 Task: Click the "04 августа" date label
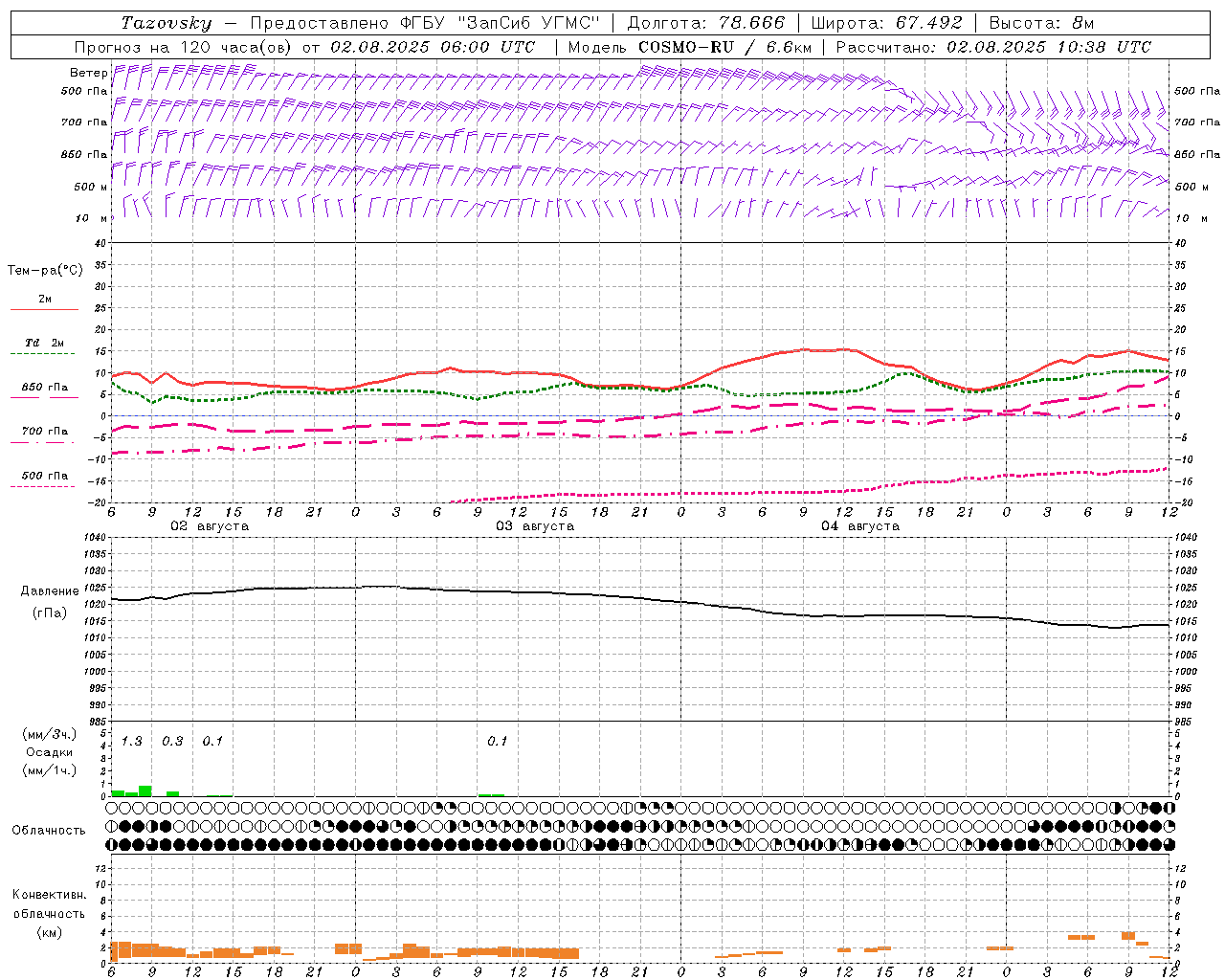(860, 526)
